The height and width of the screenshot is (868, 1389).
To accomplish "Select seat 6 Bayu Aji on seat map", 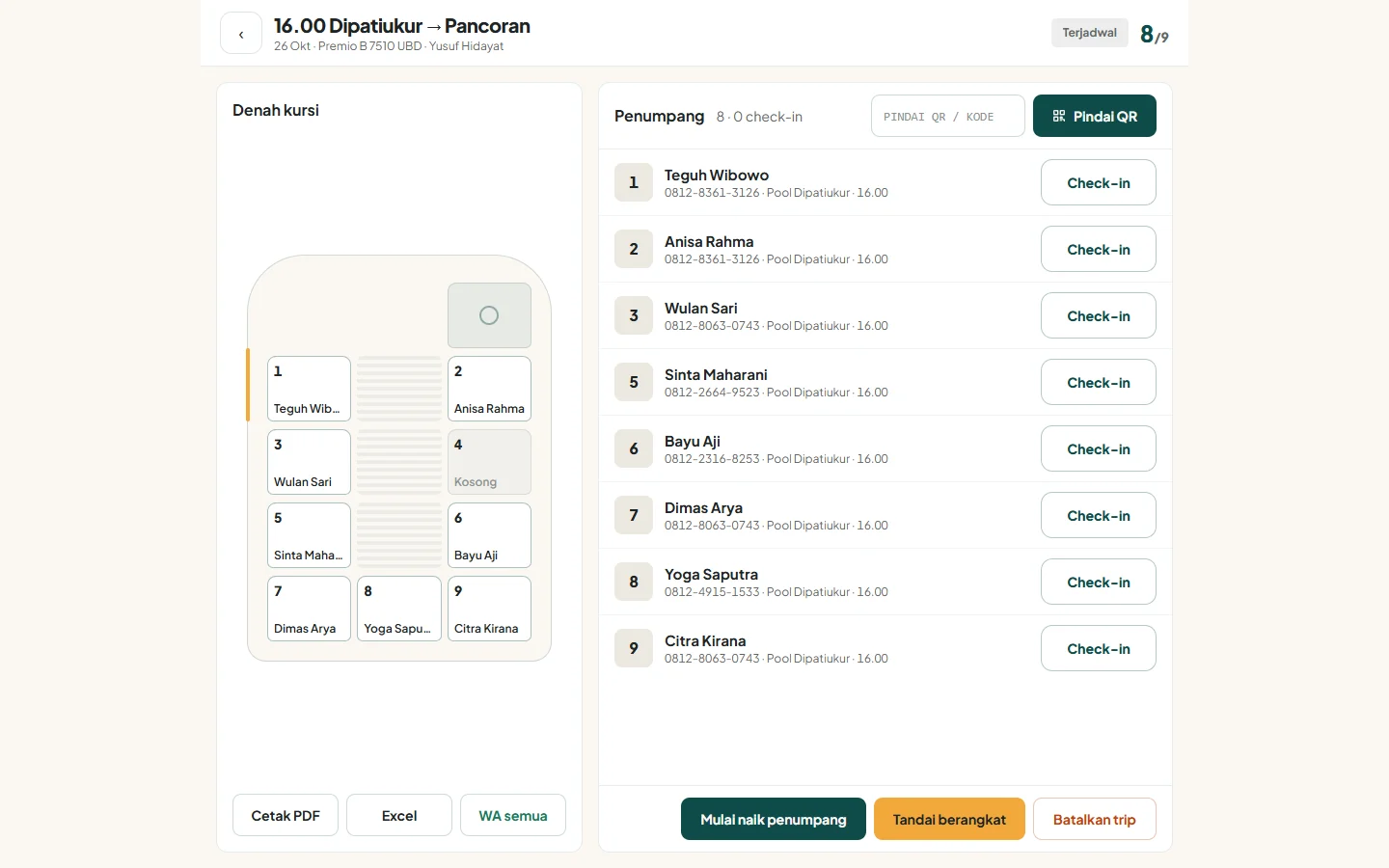I will coord(489,535).
